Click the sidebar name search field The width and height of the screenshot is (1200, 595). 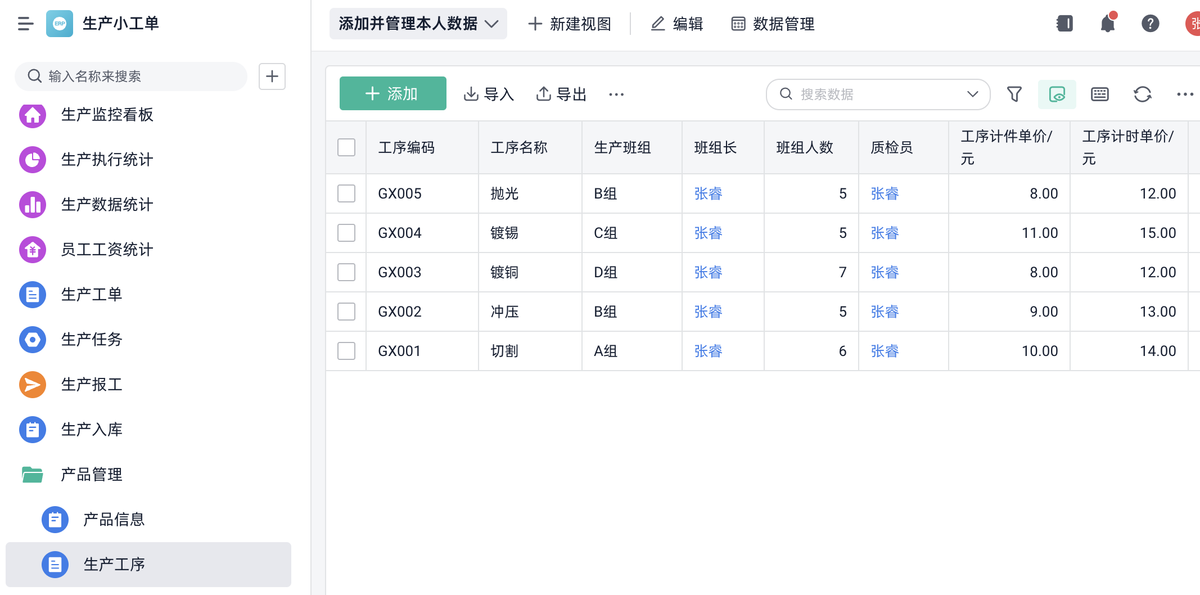pos(140,76)
